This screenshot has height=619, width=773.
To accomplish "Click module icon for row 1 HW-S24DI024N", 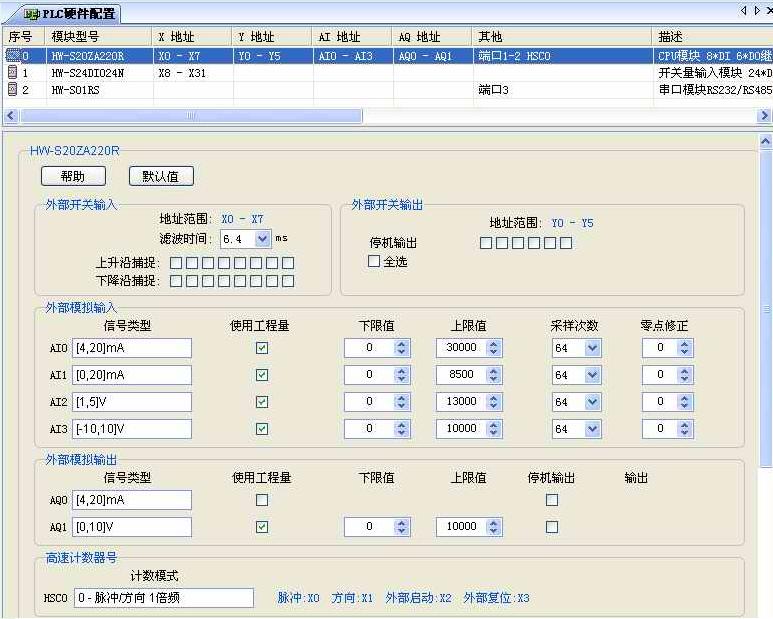I will [x=13, y=73].
